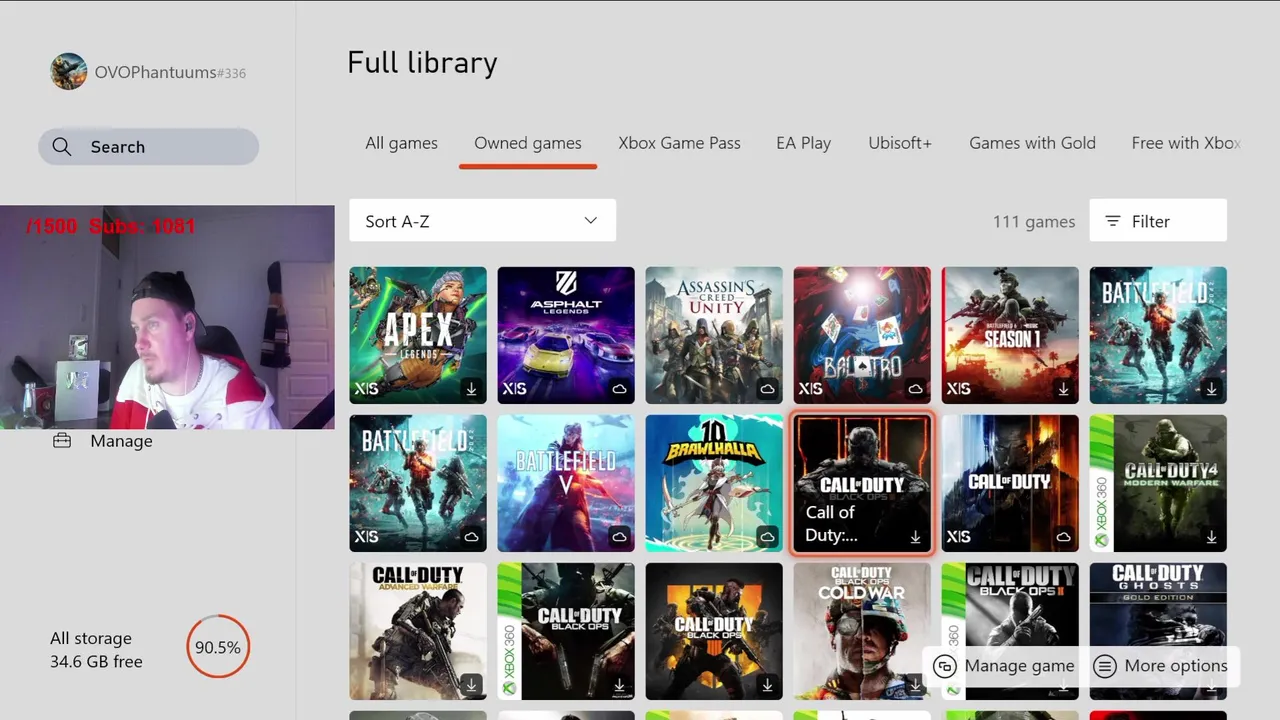1280x720 pixels.
Task: Click download icon on Black Ops 4 tile
Action: click(x=767, y=684)
